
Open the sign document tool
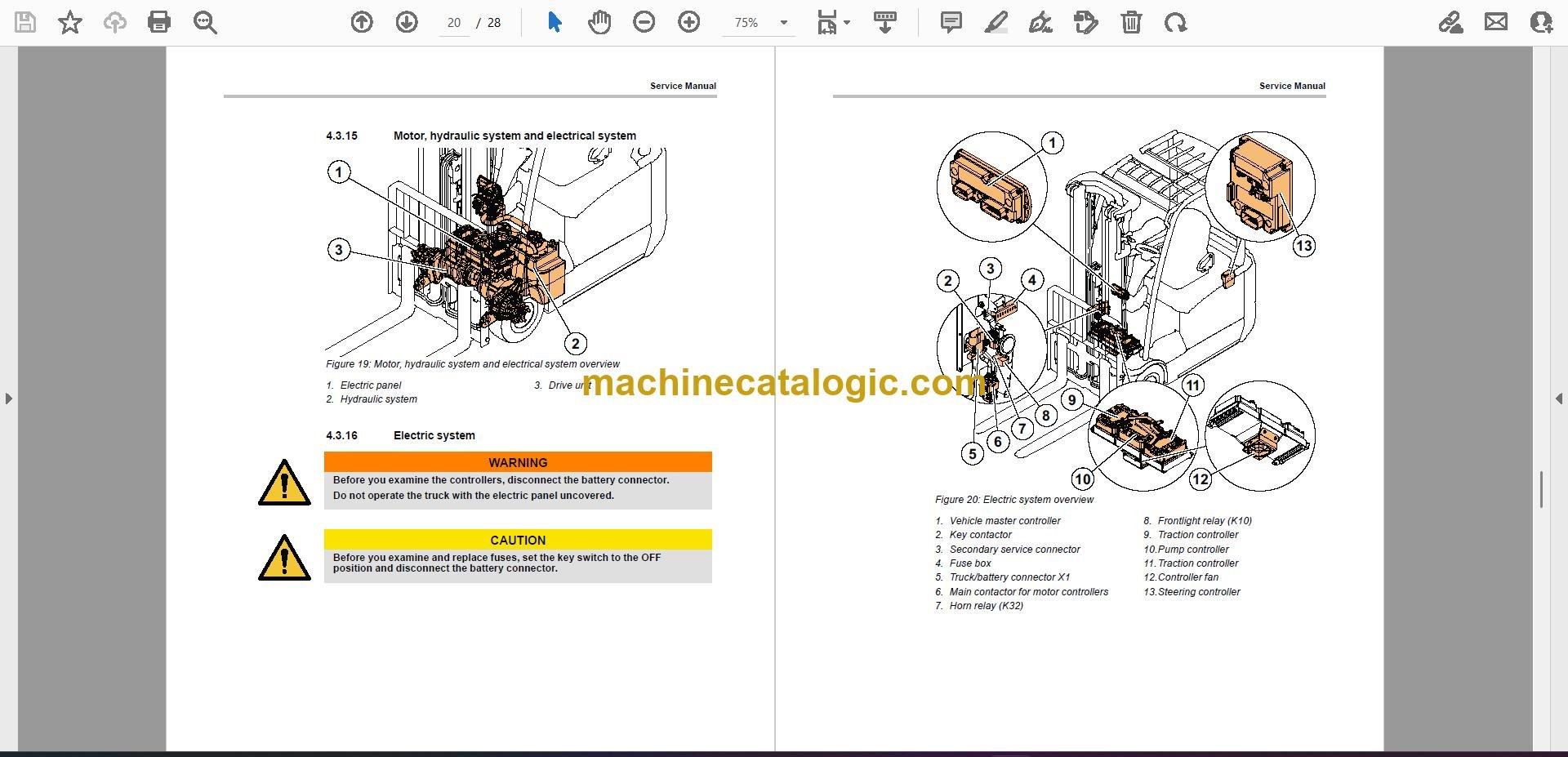(1040, 22)
